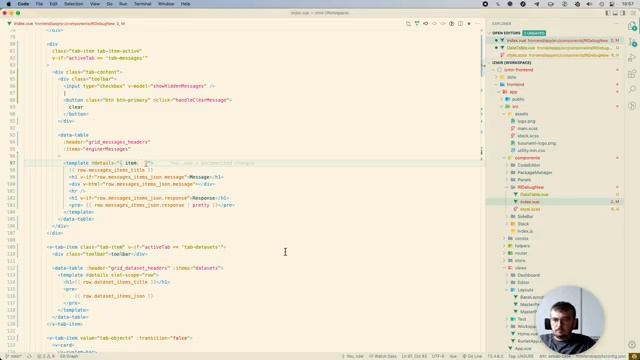Screen dimensions: 640x360
Task: Click the cube icon in the activity bar
Action: pyautogui.click(x=632, y=105)
